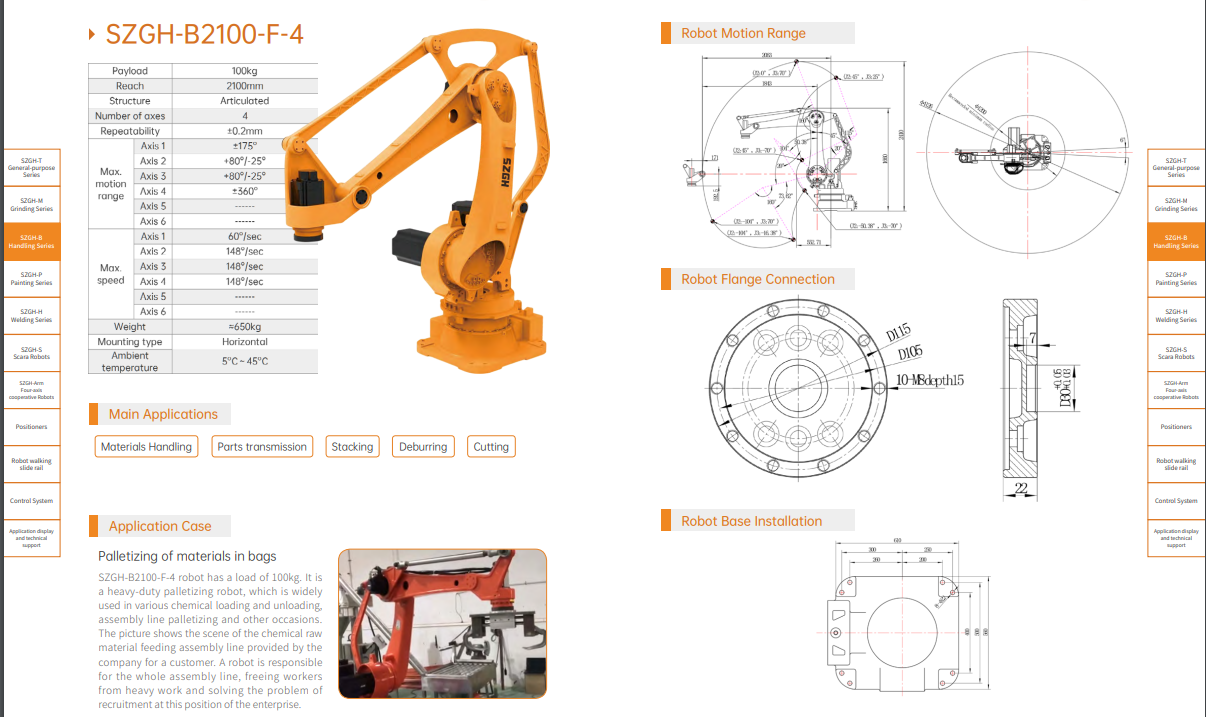Open right-side SZGH-P Painting Series tab
The width and height of the screenshot is (1206, 717).
pyautogui.click(x=1176, y=278)
